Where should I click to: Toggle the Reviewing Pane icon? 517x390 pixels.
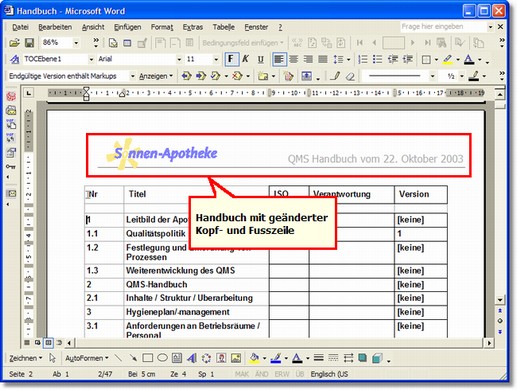[306, 76]
